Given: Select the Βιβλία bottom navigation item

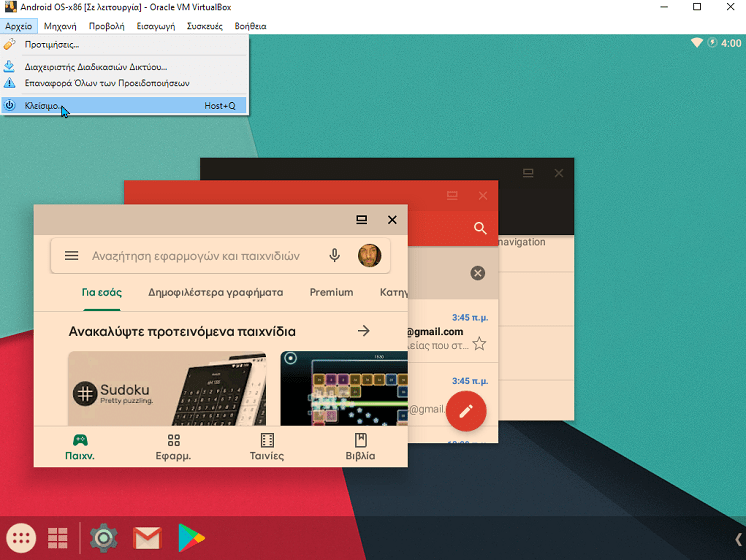Looking at the screenshot, I should point(360,447).
